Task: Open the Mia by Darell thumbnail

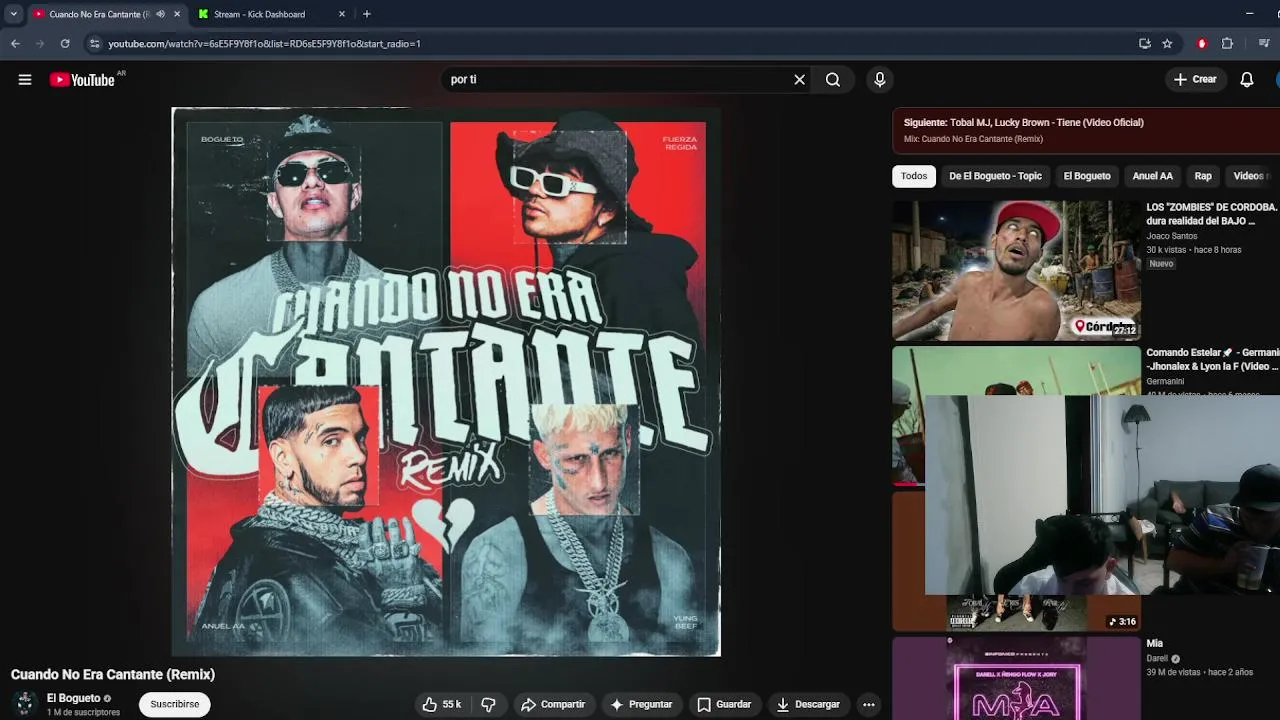Action: (x=1016, y=679)
